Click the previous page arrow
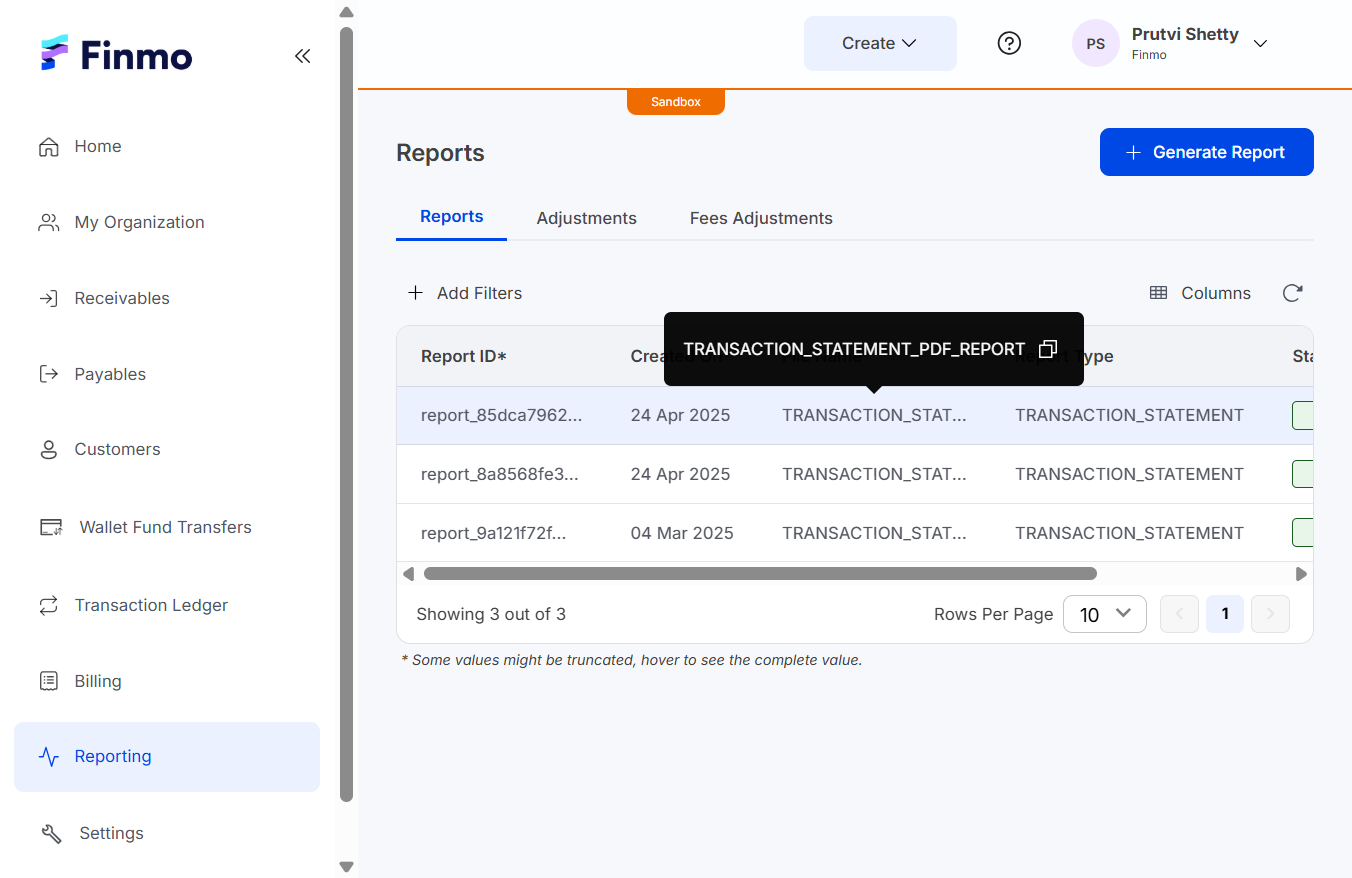This screenshot has height=878, width=1352. coord(1179,614)
